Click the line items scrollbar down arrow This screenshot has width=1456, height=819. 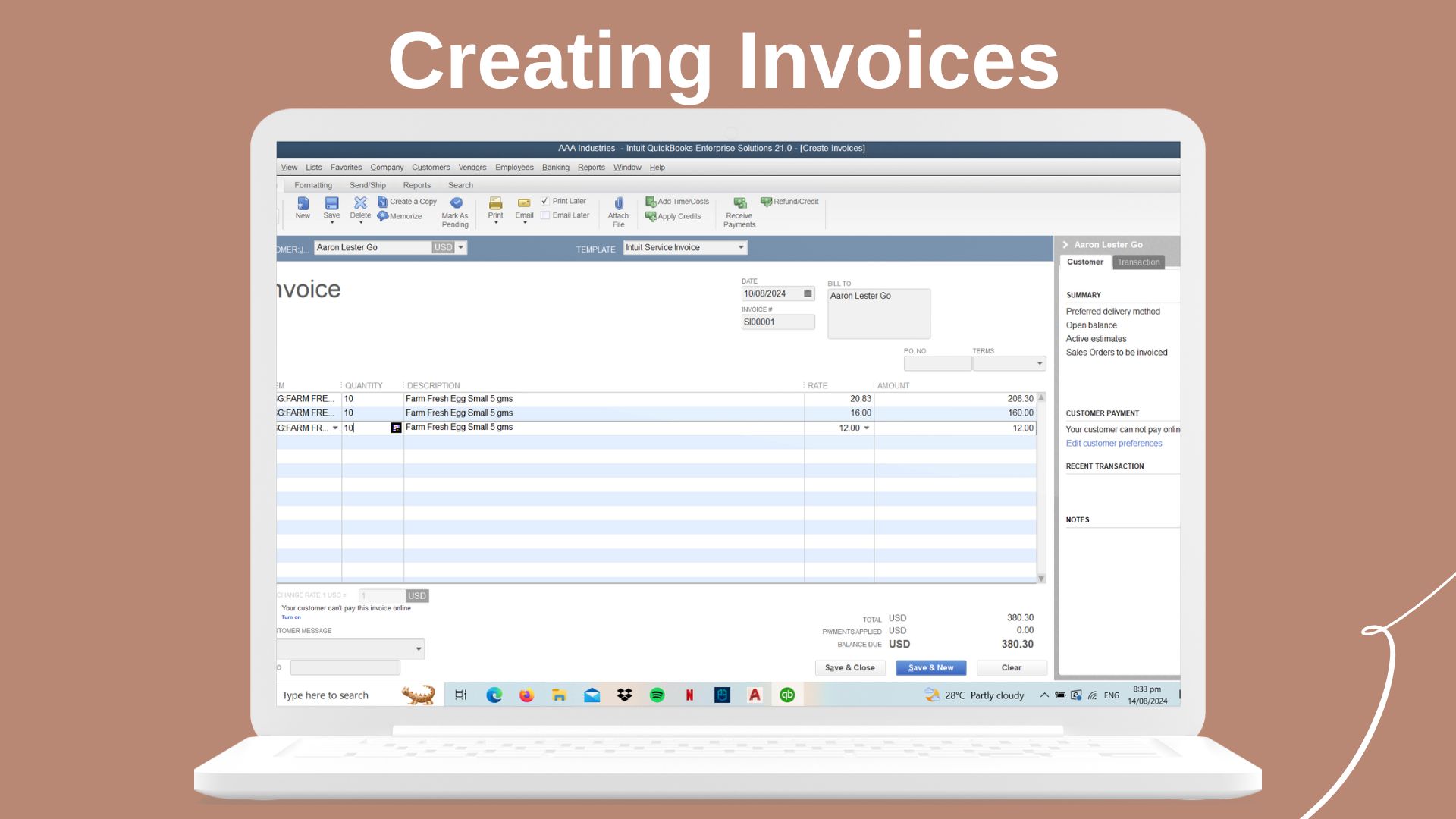pyautogui.click(x=1041, y=579)
